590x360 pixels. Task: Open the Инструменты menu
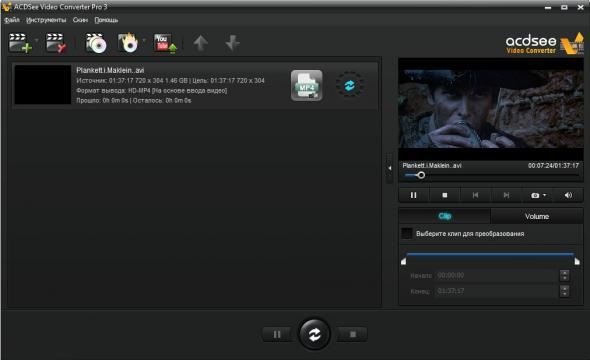(x=46, y=20)
